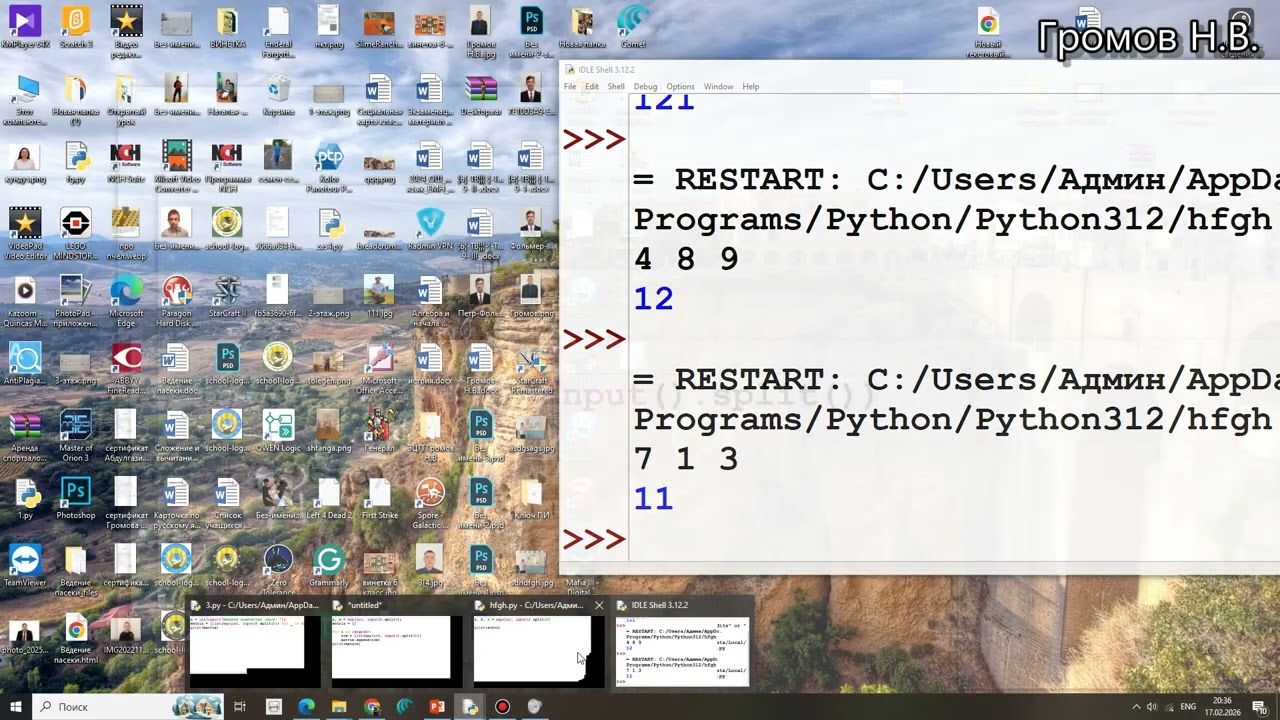Image resolution: width=1280 pixels, height=720 pixels.
Task: Open the File menu in IDLE Shell
Action: point(570,87)
